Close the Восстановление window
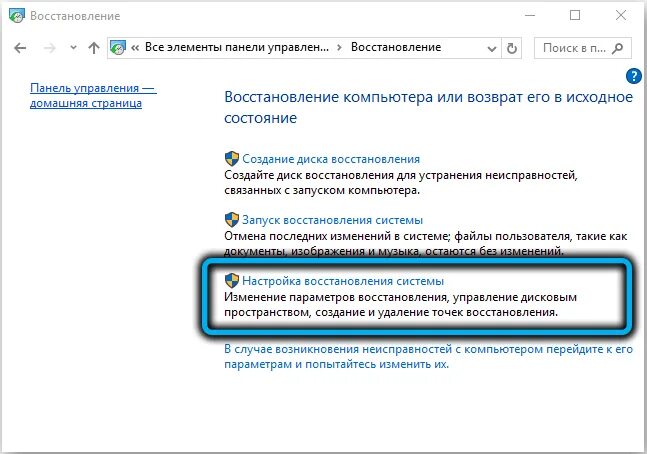Screen dimensions: 647x454 620,16
